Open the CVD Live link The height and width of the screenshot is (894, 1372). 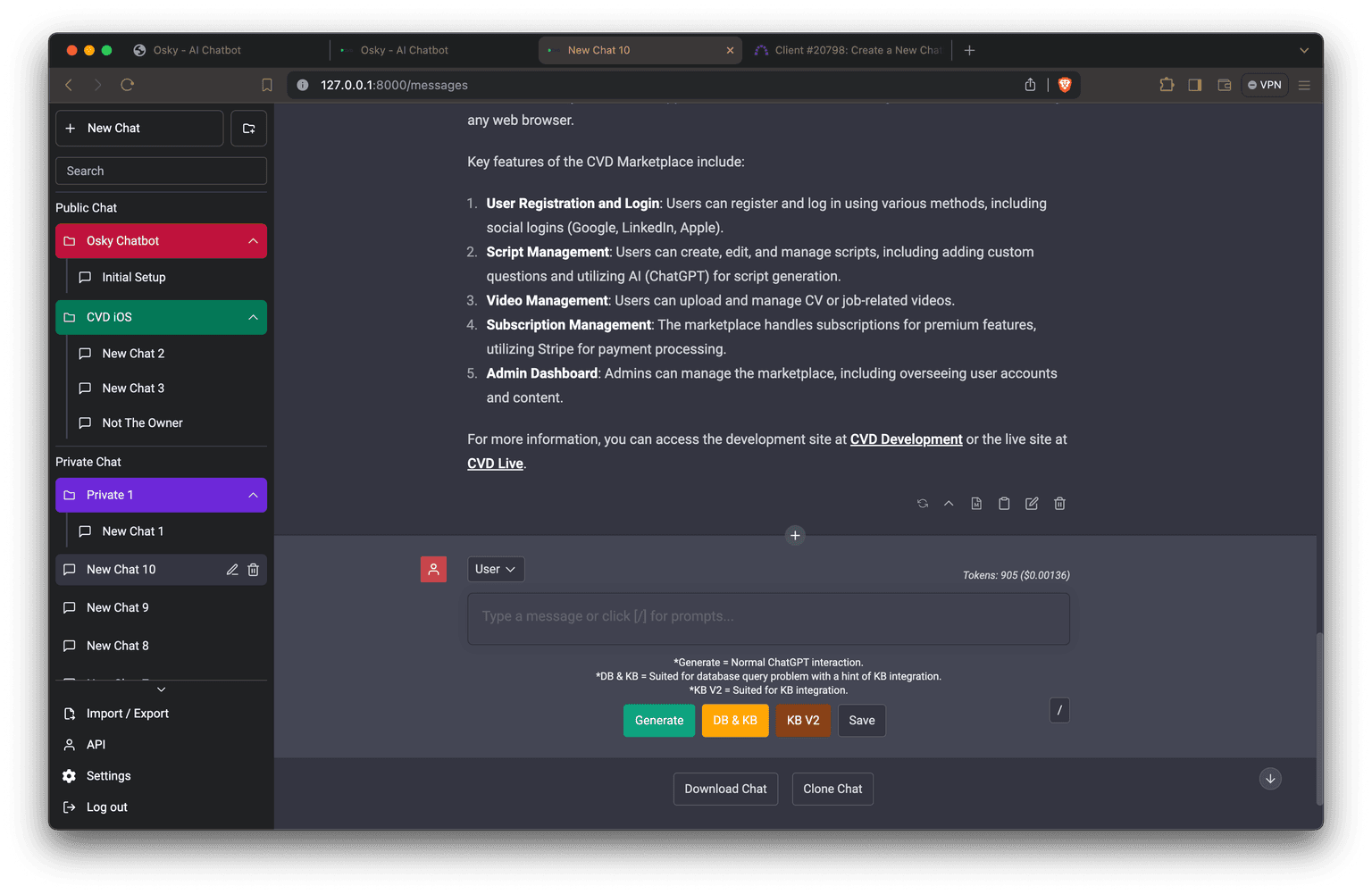[x=494, y=463]
